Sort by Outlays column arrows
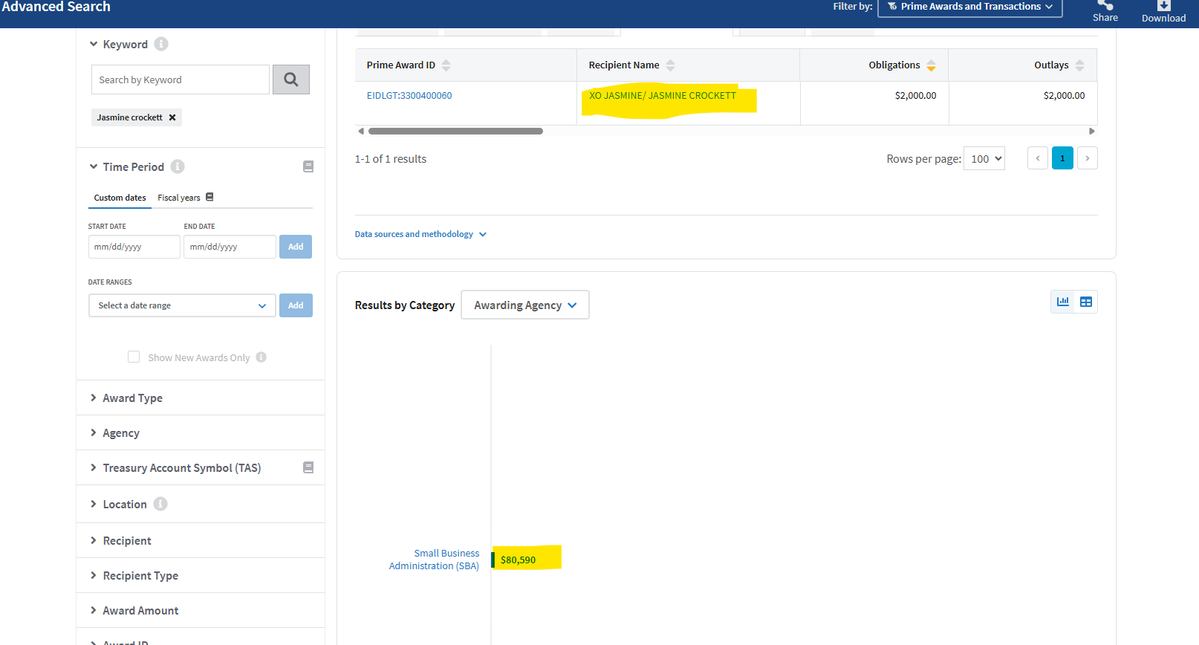This screenshot has width=1199, height=645. (x=1080, y=66)
